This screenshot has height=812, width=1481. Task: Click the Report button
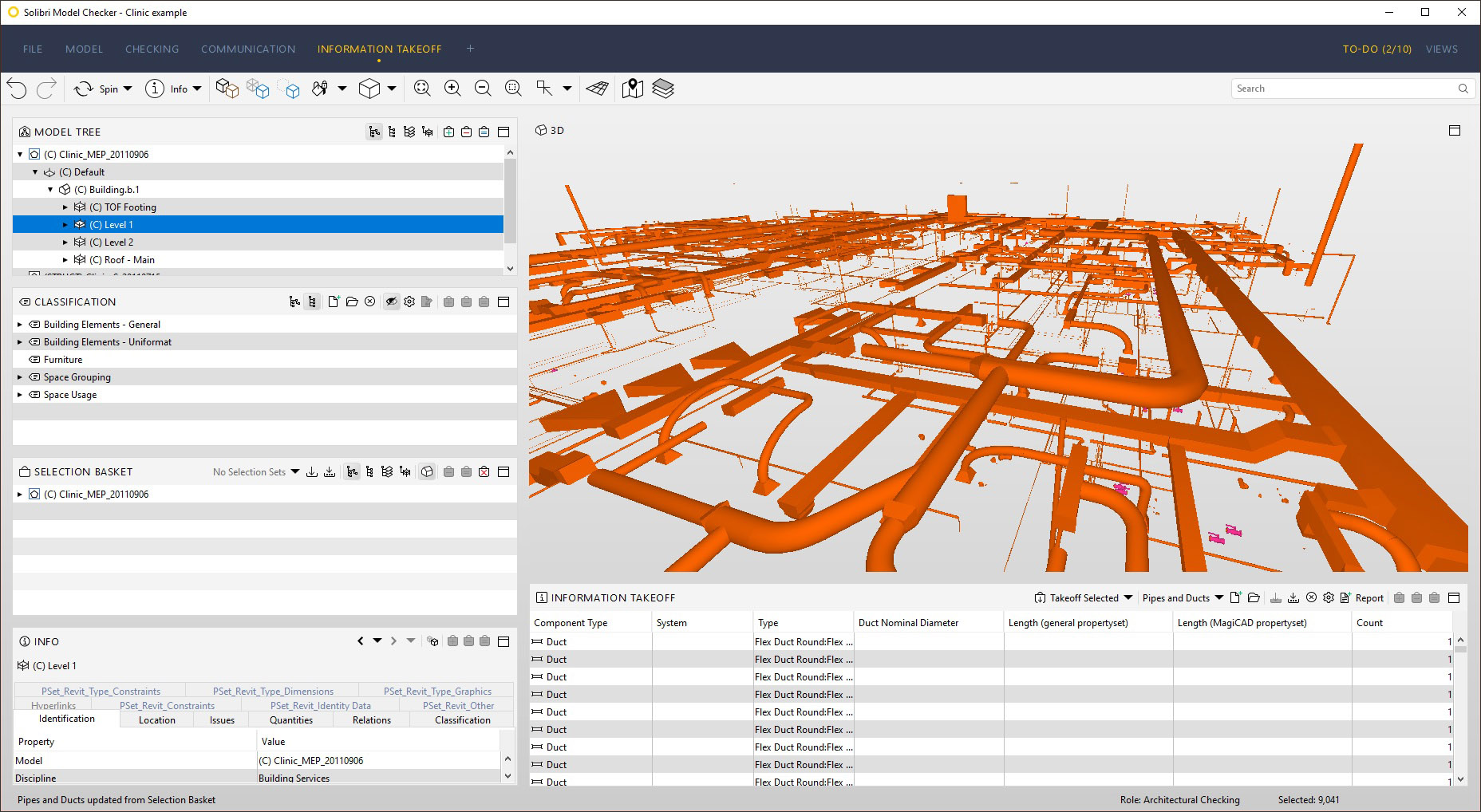[x=1362, y=597]
